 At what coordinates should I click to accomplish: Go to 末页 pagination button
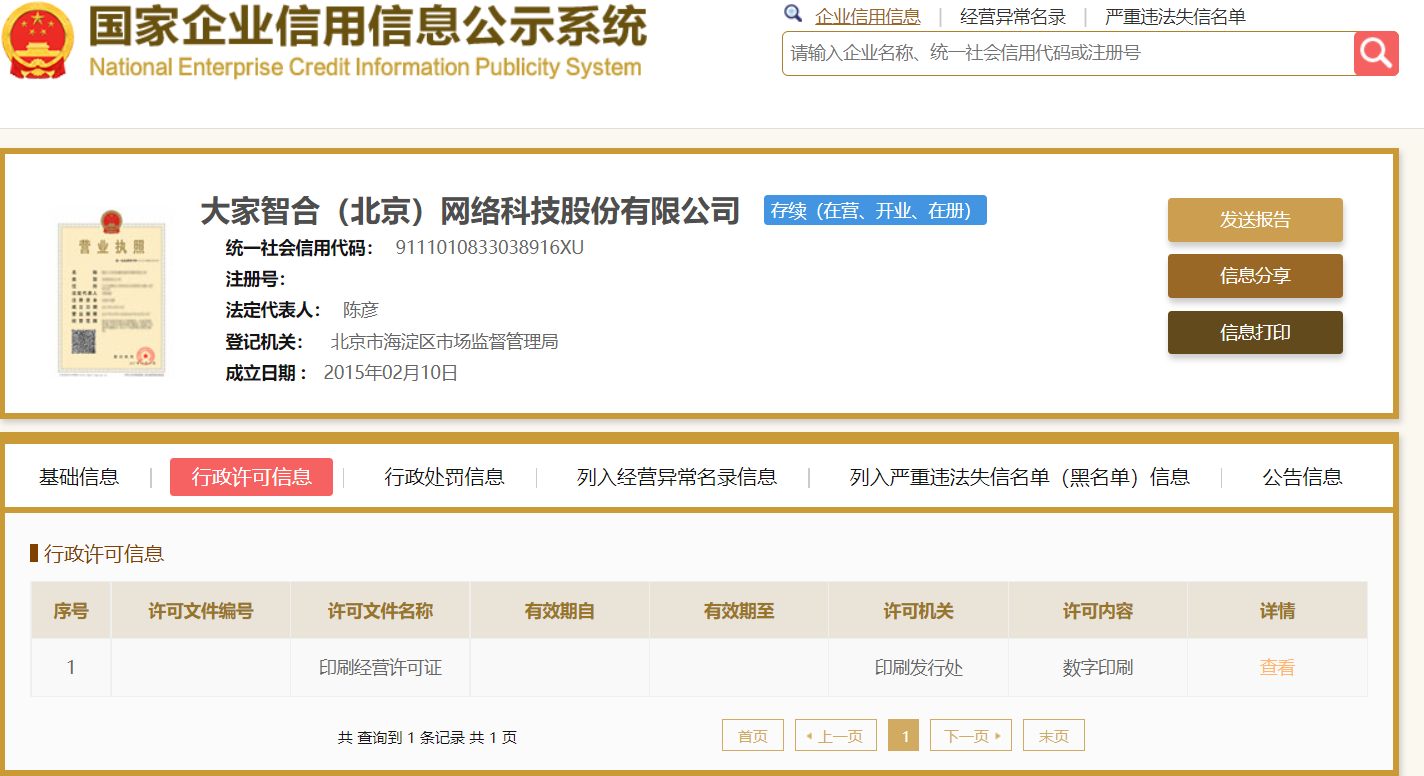(1054, 735)
